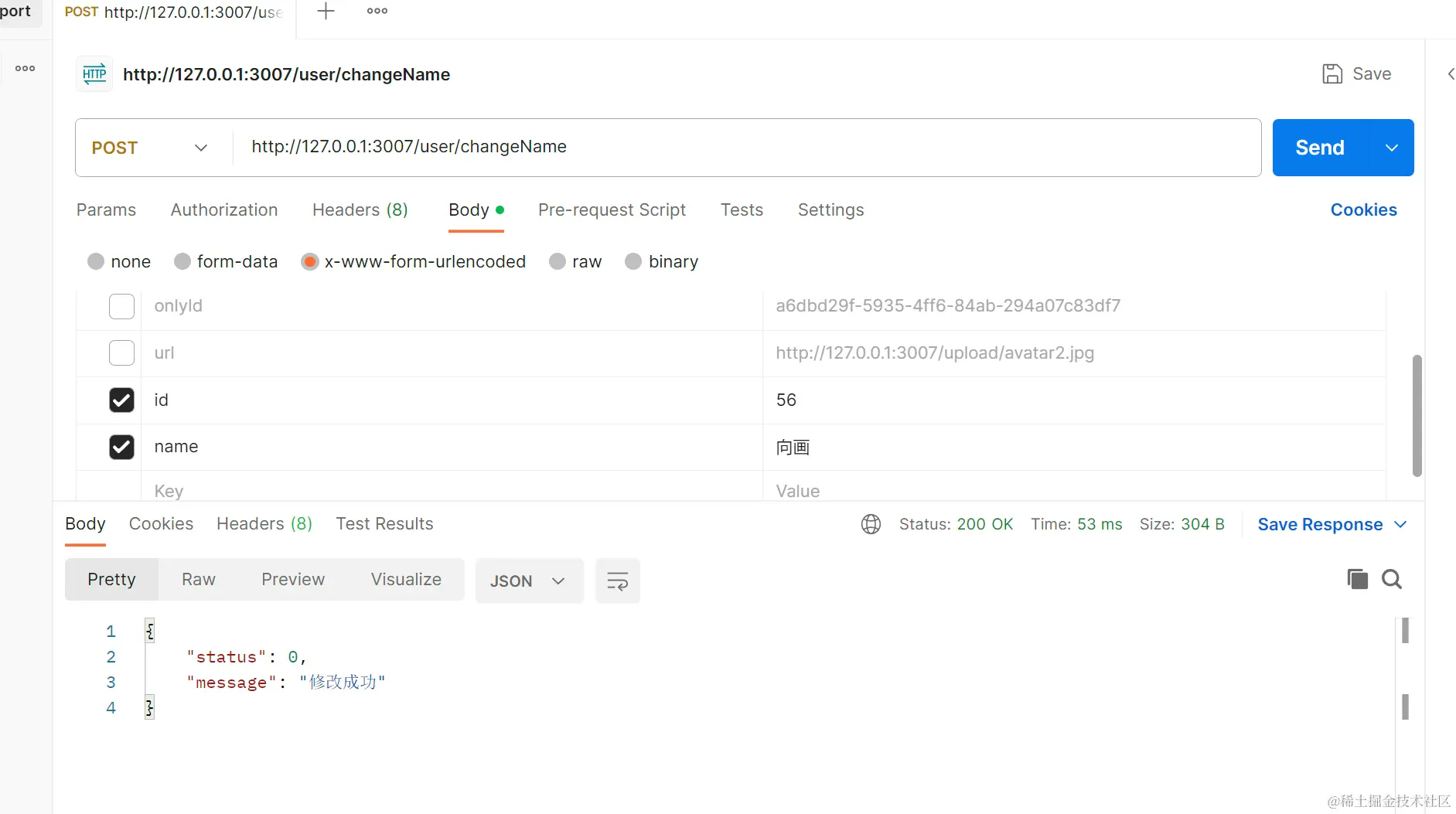Select the raw body type radio button

point(557,261)
